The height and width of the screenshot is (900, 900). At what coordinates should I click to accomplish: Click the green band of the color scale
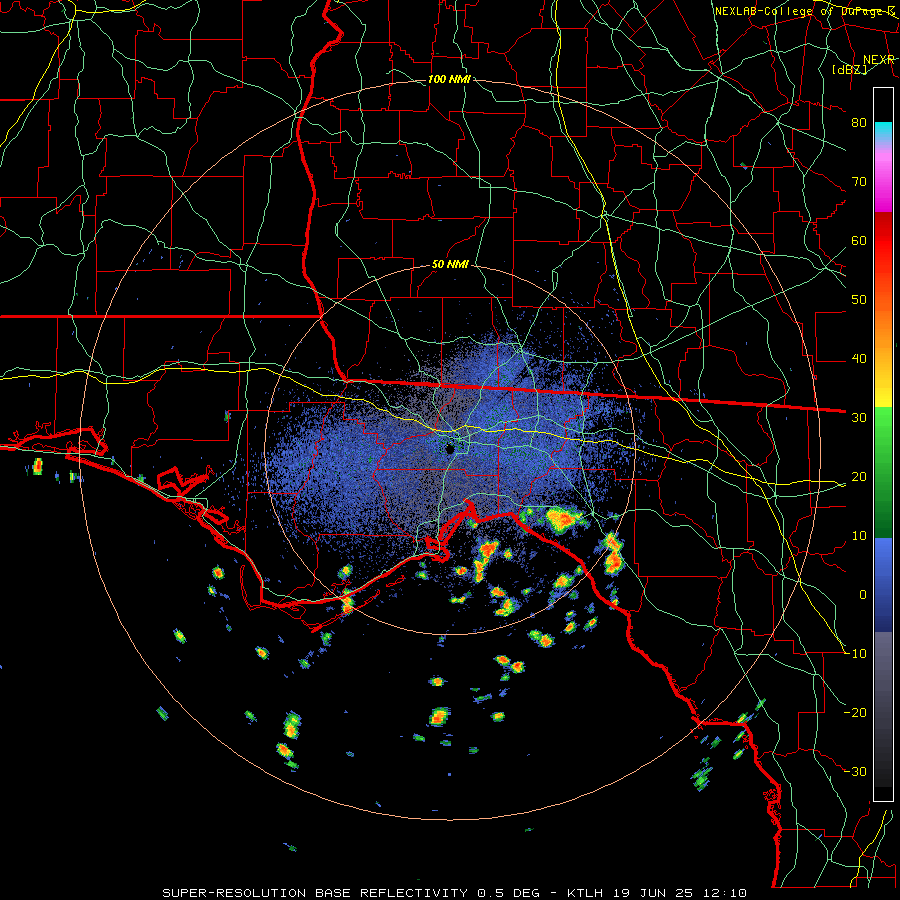pyautogui.click(x=883, y=472)
